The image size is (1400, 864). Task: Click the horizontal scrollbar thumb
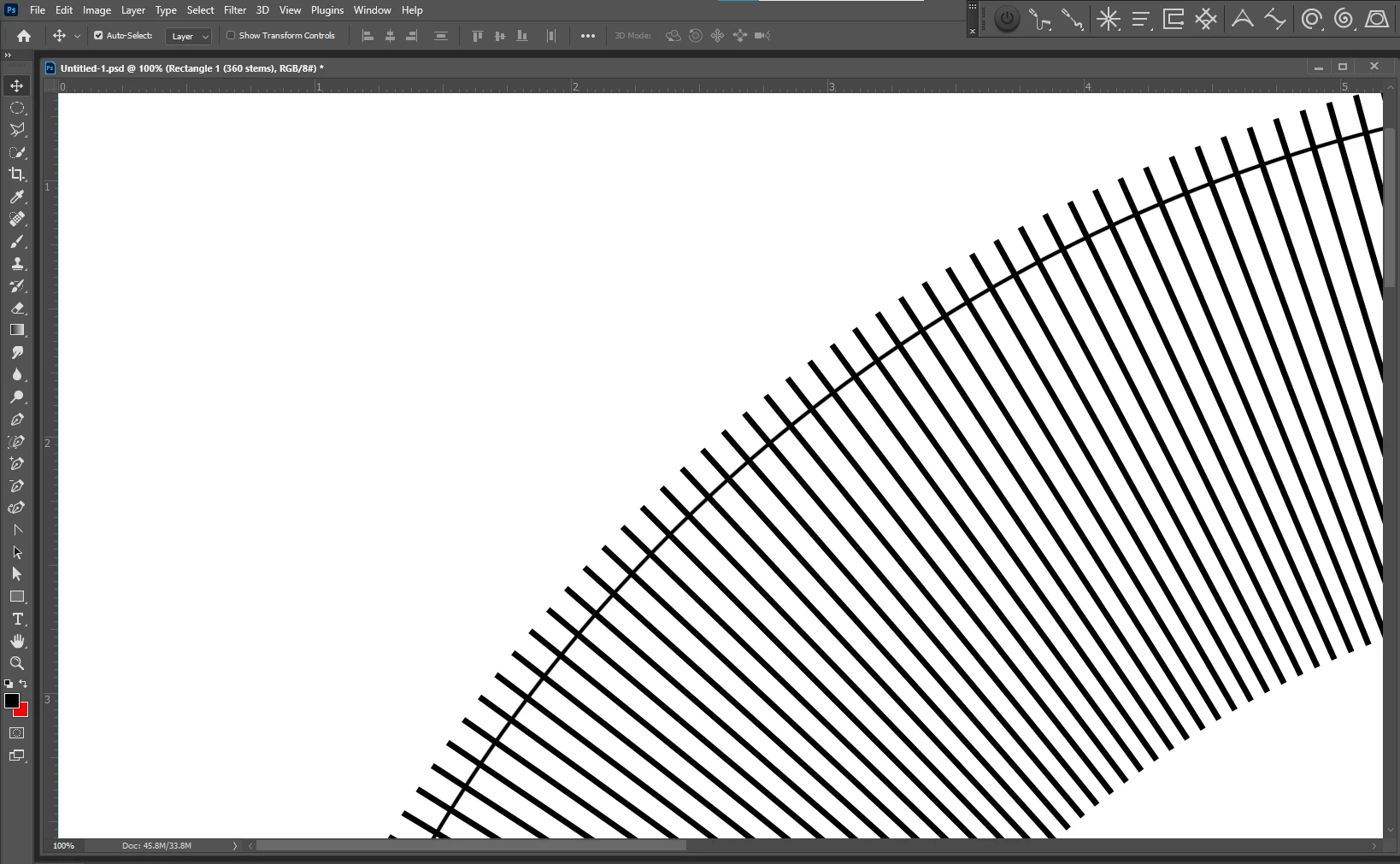coord(471,846)
